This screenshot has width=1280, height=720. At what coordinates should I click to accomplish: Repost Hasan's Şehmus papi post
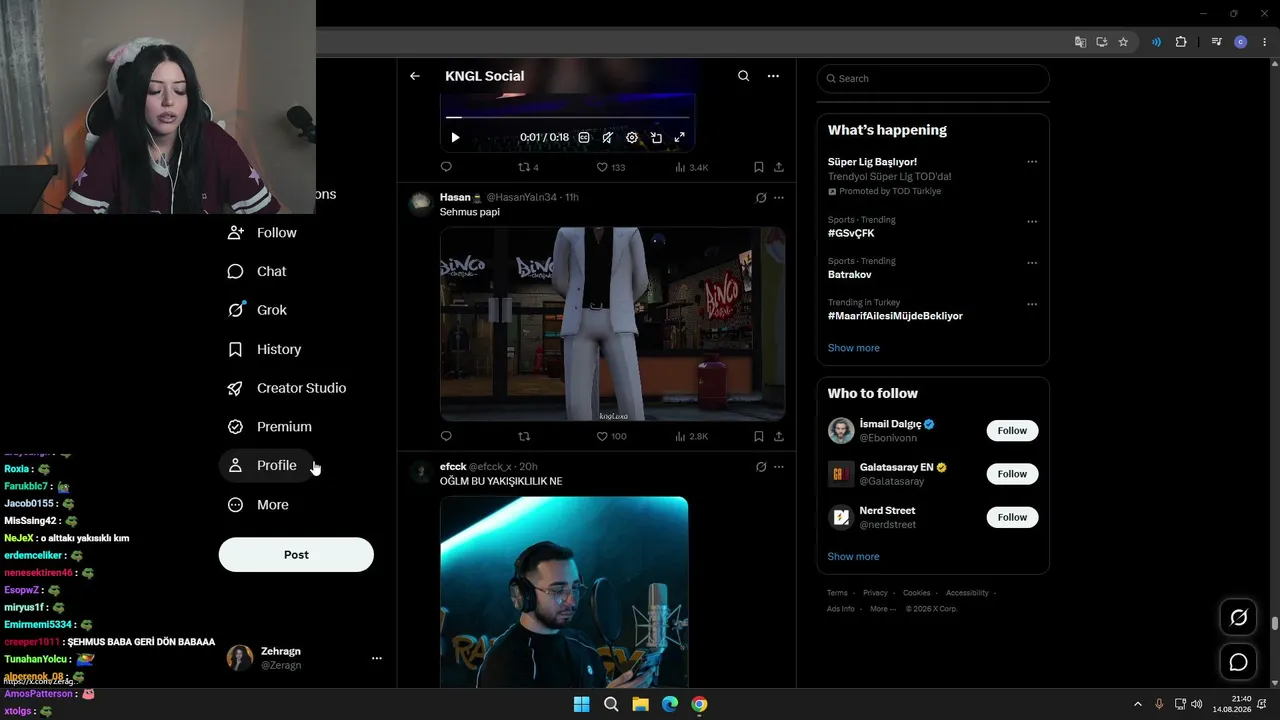click(524, 436)
